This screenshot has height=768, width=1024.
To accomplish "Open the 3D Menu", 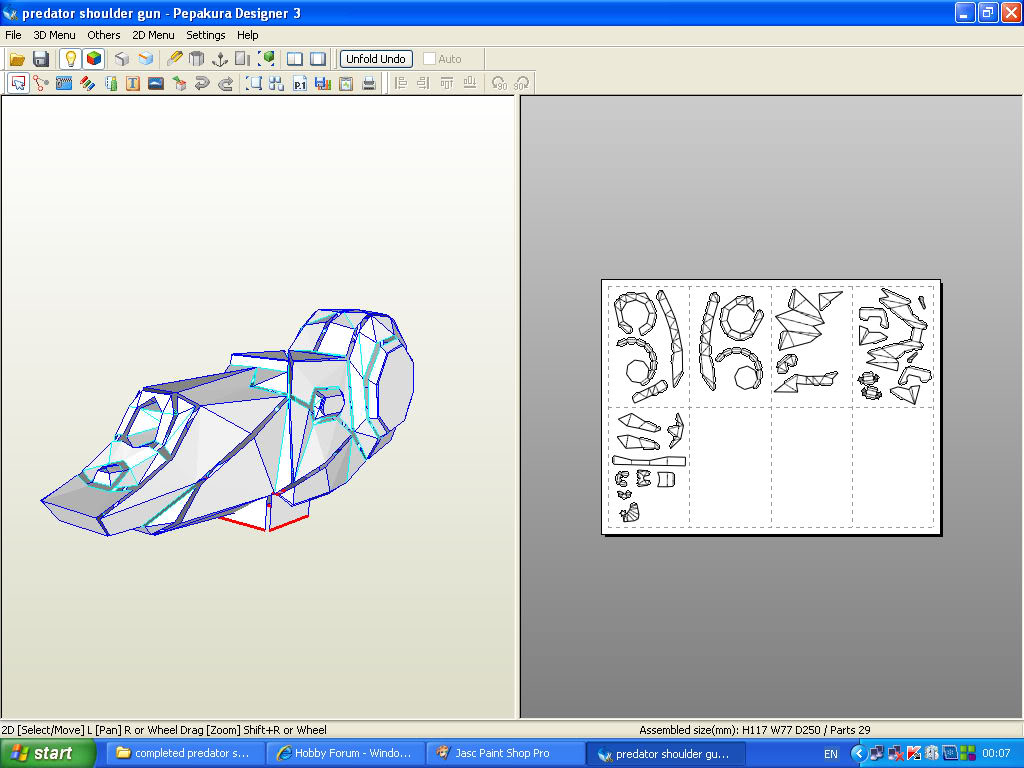I will tap(54, 35).
